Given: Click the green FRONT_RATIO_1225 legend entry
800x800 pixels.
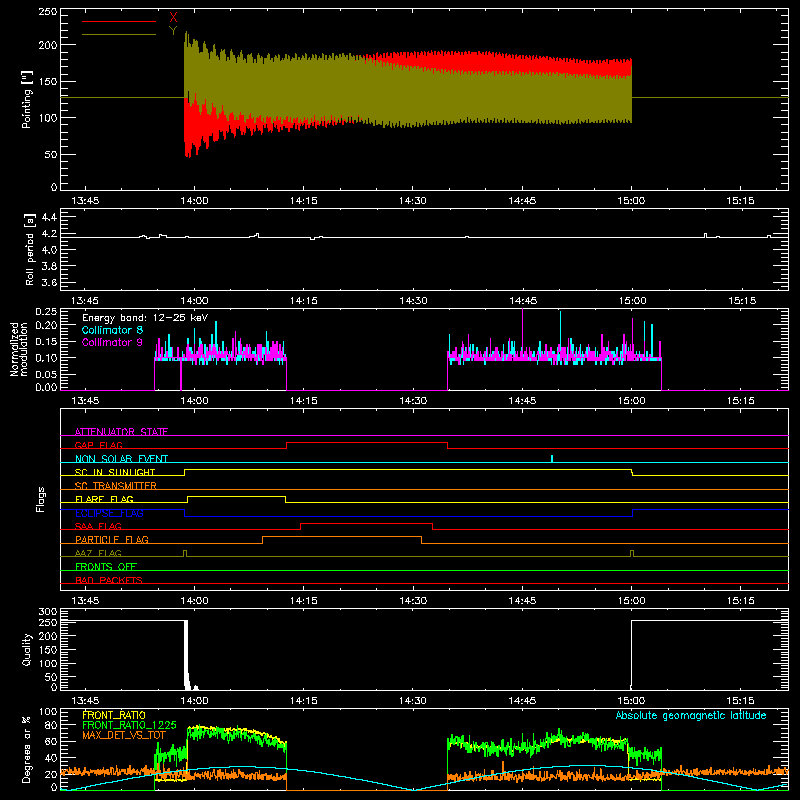Looking at the screenshot, I should point(129,725).
